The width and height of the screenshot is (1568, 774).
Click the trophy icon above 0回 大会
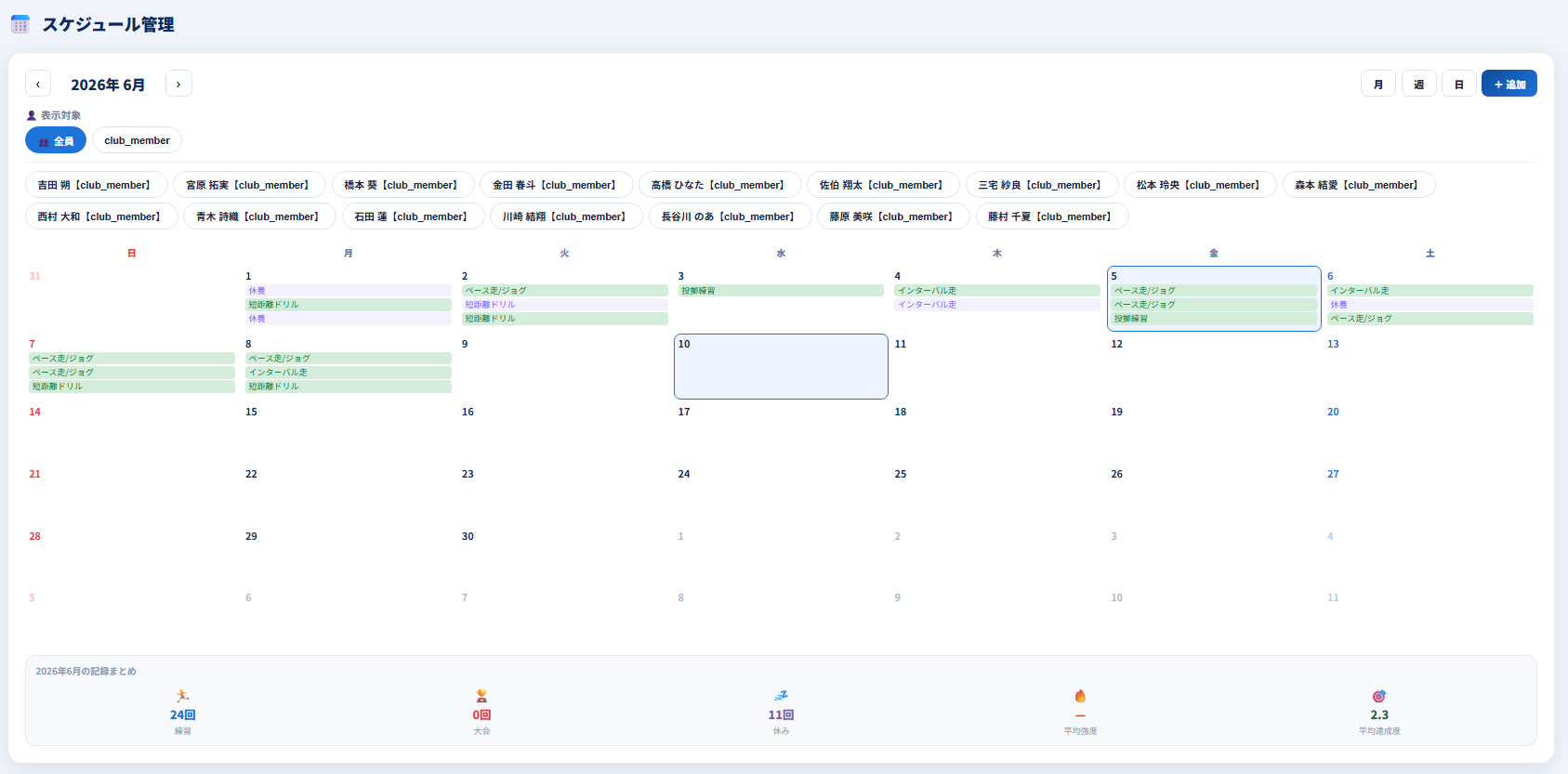481,696
